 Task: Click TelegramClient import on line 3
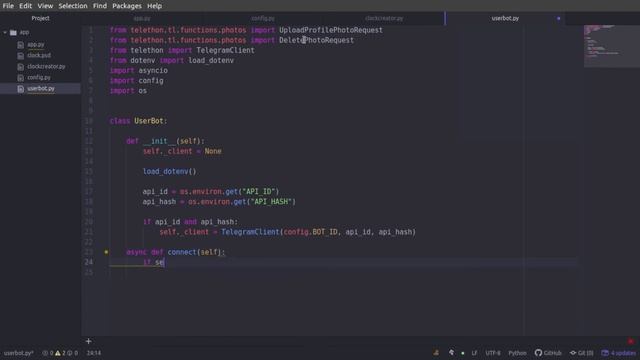click(225, 50)
